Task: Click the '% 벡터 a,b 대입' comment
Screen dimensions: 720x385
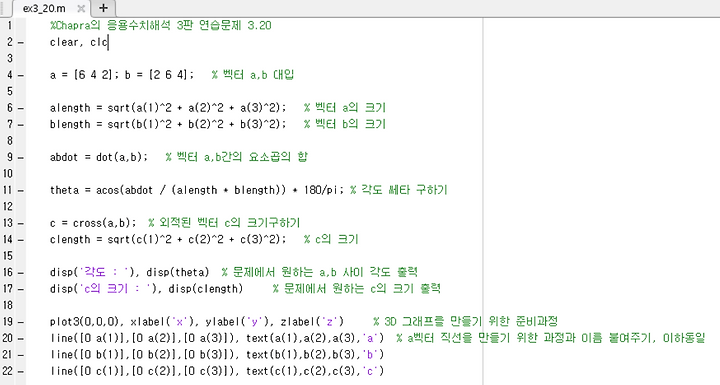Action: click(x=253, y=75)
